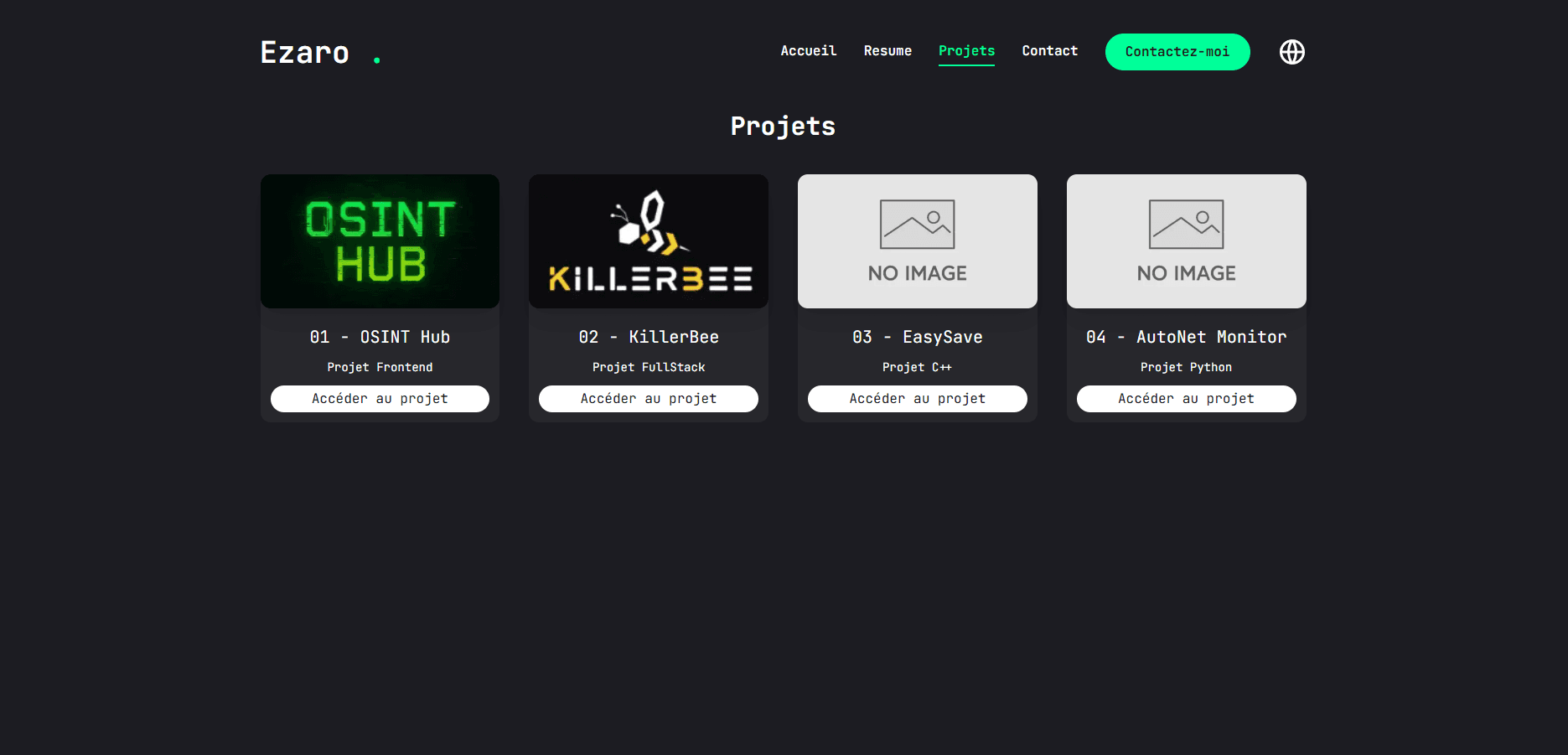Click the 01 - OSINT Hub title
Image resolution: width=1568 pixels, height=755 pixels.
pyautogui.click(x=379, y=337)
